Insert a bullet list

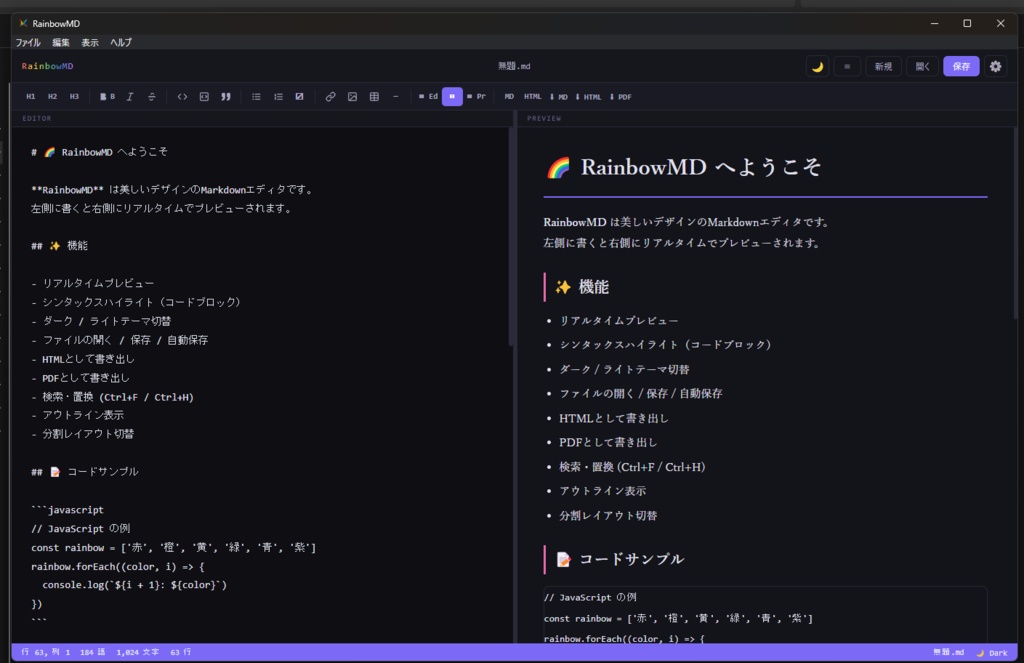click(x=256, y=96)
